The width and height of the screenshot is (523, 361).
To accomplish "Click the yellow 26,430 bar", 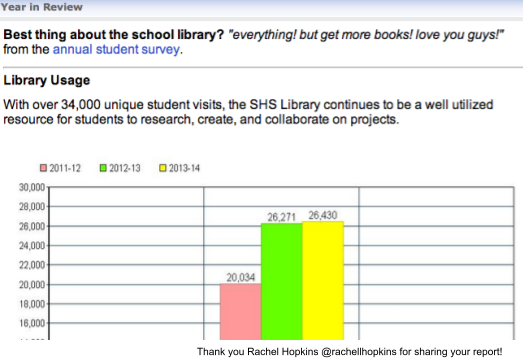I will (323, 281).
